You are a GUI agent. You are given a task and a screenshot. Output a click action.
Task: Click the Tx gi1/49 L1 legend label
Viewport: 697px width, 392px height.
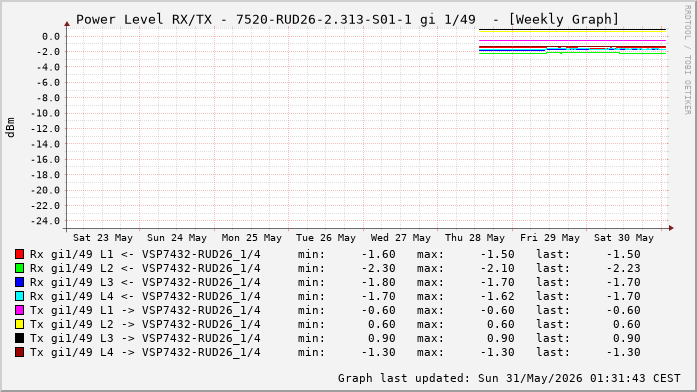pyautogui.click(x=145, y=310)
